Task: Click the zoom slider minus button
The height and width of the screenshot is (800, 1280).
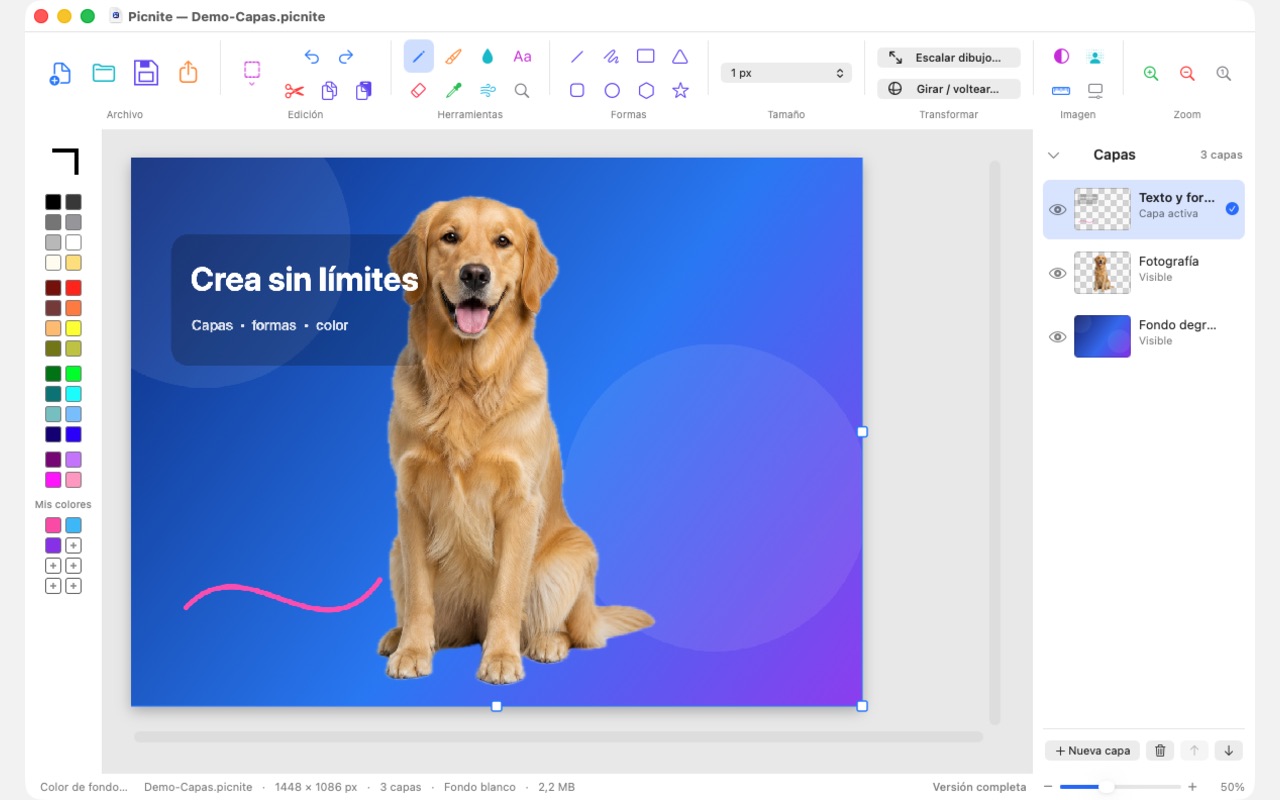Action: tap(1048, 787)
